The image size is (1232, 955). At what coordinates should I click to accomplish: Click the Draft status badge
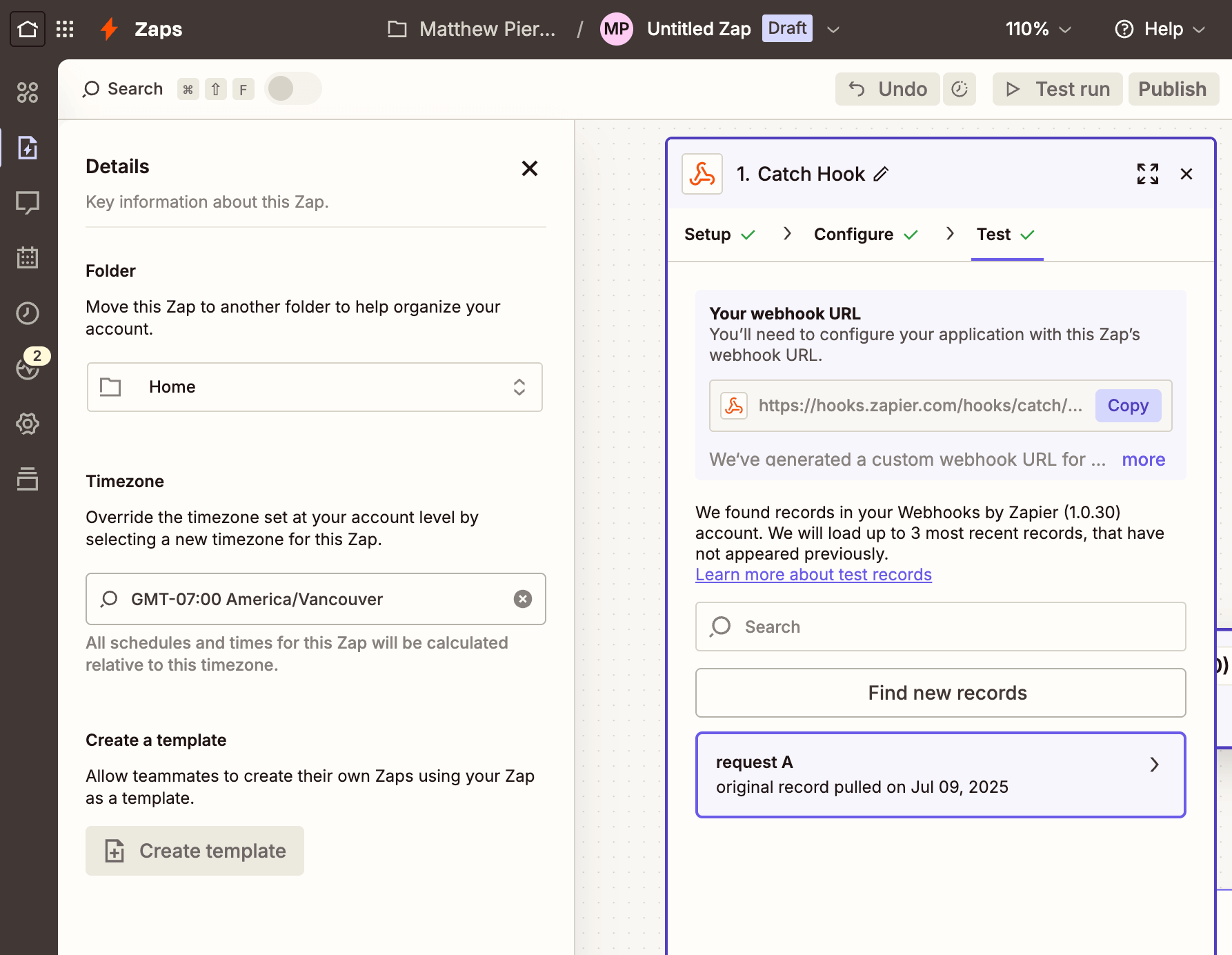point(787,28)
